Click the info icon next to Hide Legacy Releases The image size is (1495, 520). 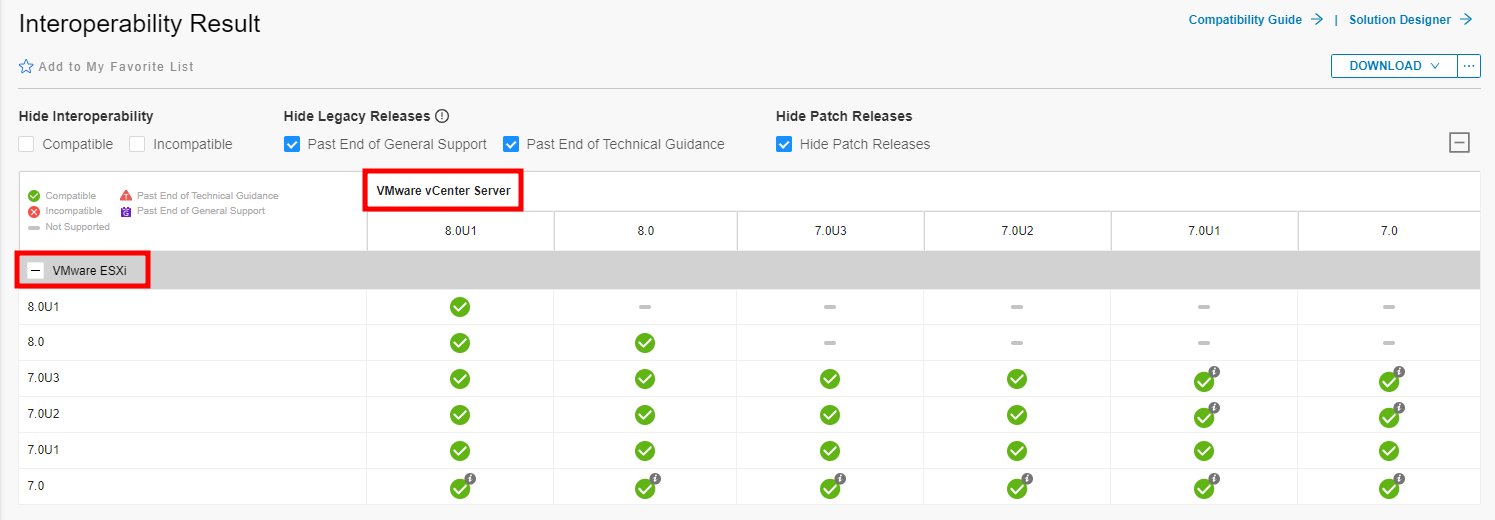point(442,116)
